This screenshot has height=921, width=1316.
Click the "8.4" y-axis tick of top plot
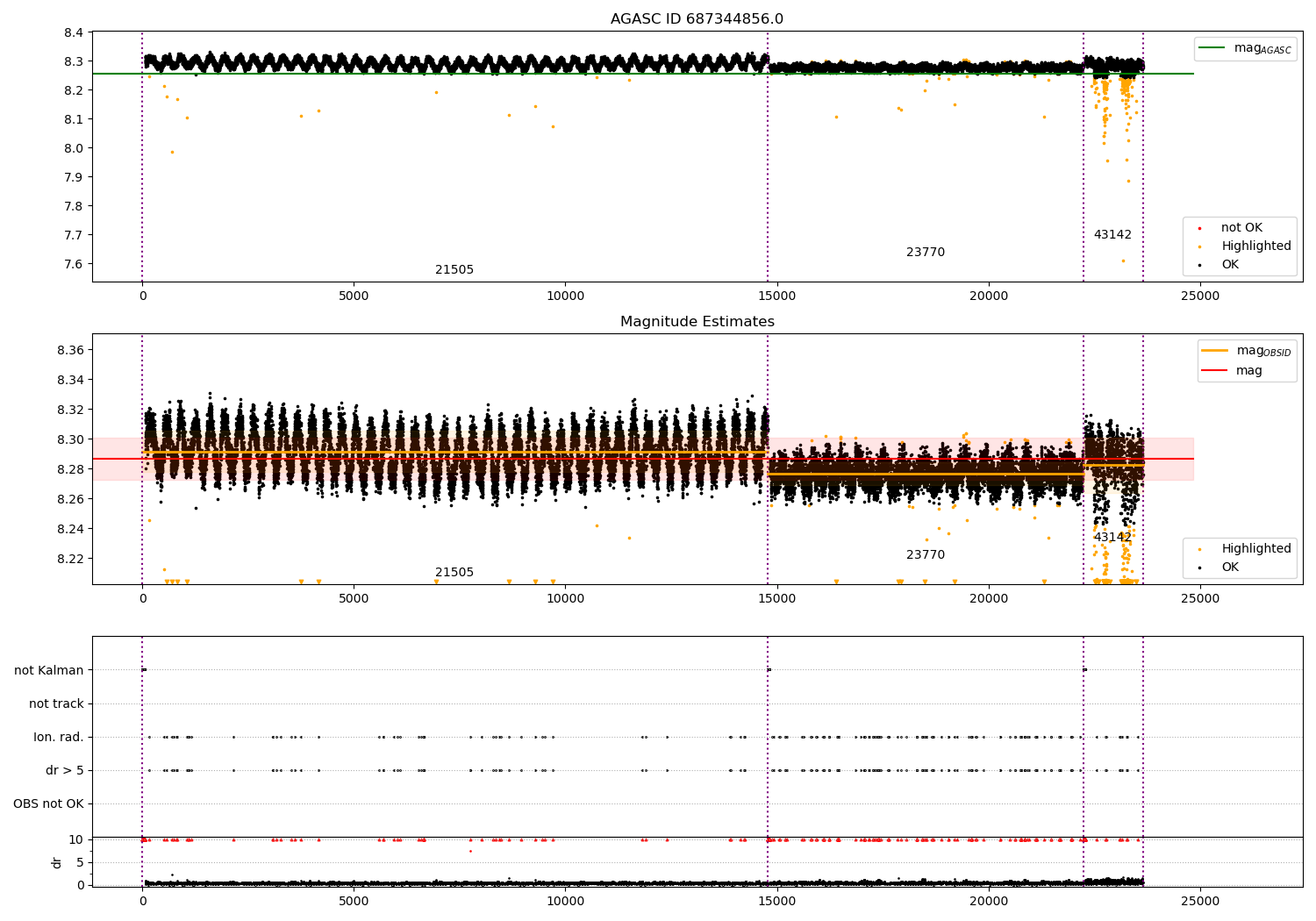click(x=75, y=33)
